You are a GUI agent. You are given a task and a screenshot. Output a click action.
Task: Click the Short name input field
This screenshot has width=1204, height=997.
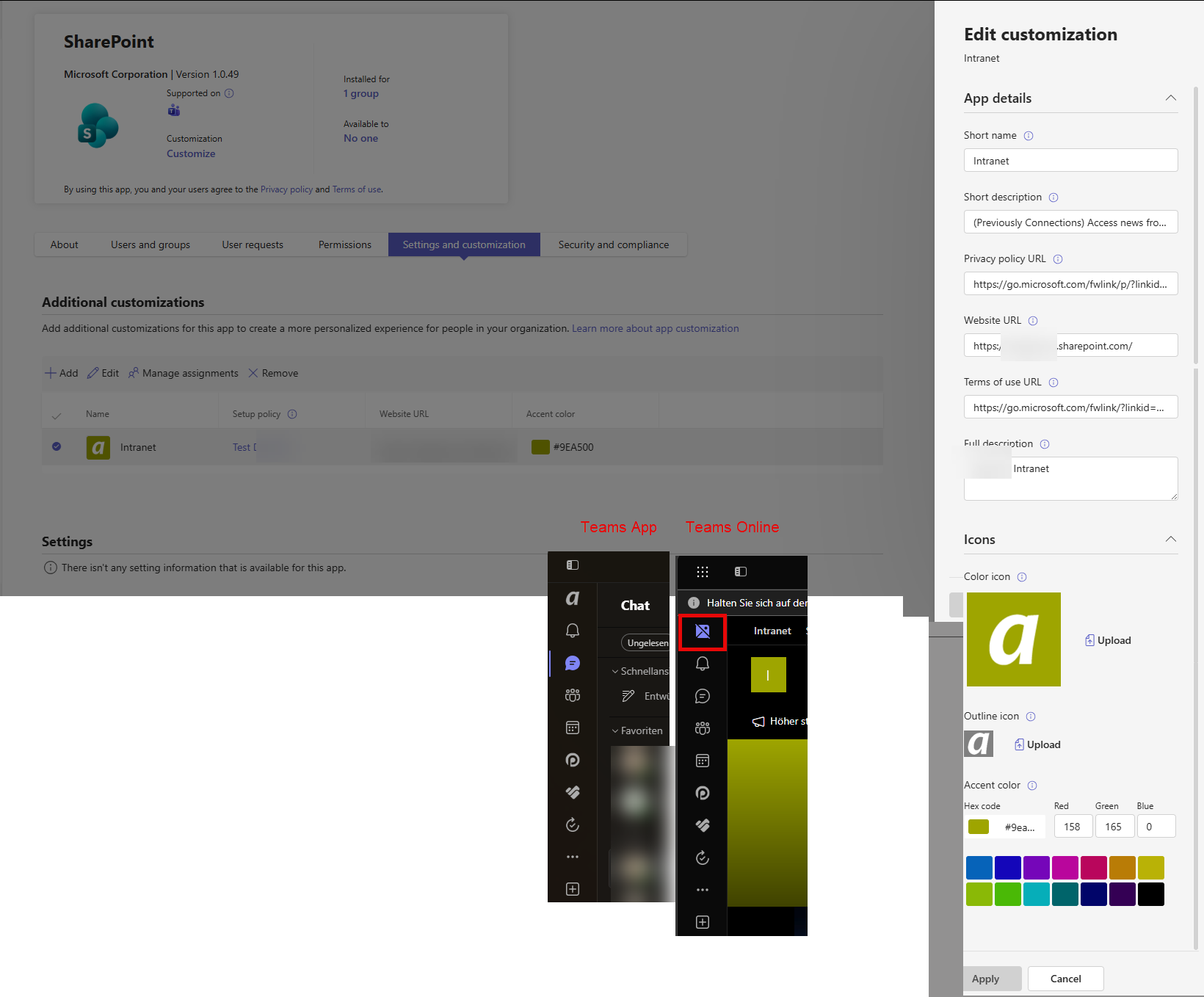click(1071, 161)
